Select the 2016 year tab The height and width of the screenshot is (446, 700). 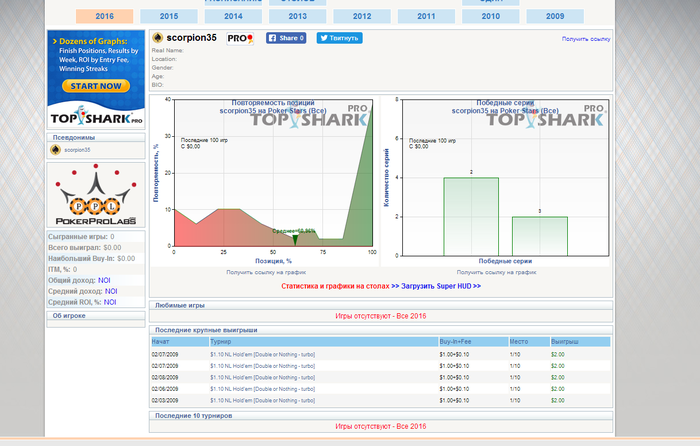coord(104,16)
